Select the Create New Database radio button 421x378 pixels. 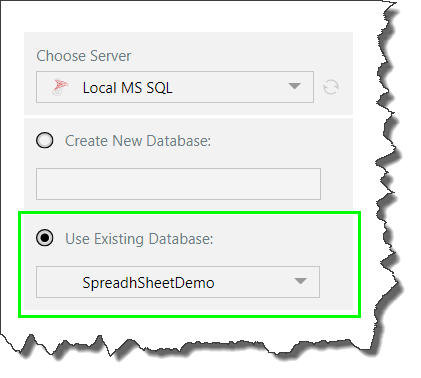(x=45, y=140)
